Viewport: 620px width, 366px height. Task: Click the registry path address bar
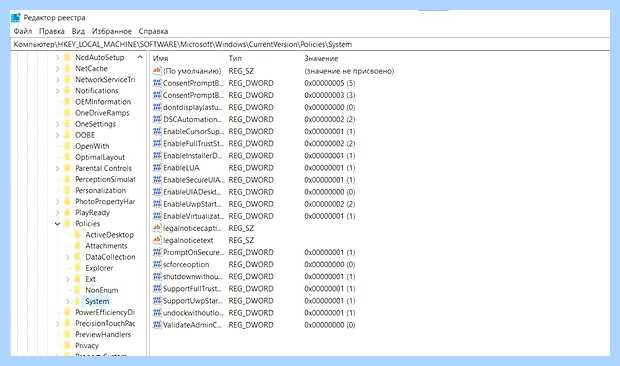[x=310, y=44]
